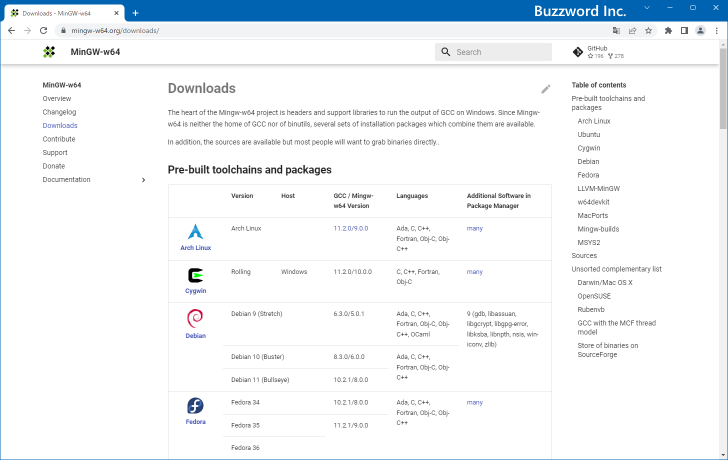This screenshot has width=728, height=460.
Task: Jump to OpenSUSE in table of contents
Action: [x=594, y=296]
